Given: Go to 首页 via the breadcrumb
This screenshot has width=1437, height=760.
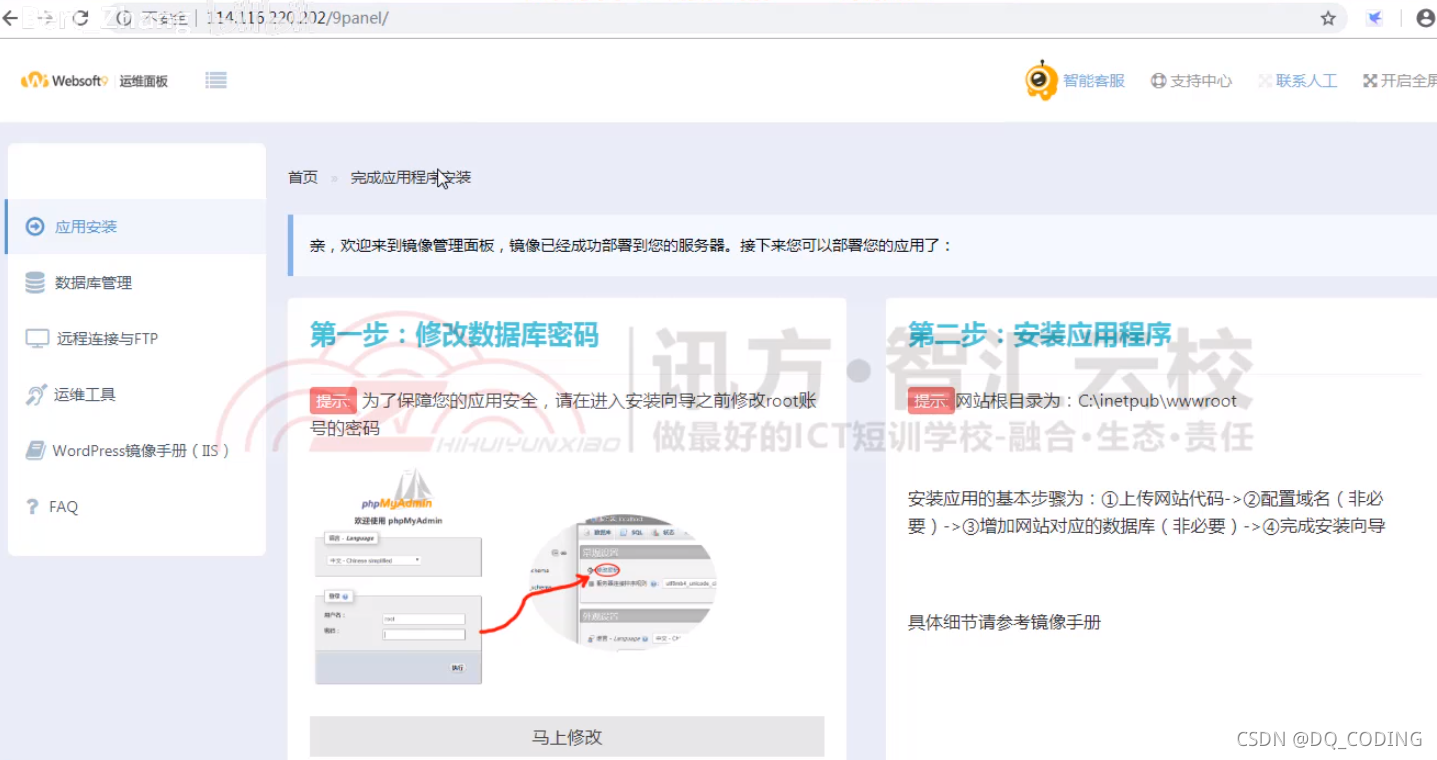Looking at the screenshot, I should (302, 176).
